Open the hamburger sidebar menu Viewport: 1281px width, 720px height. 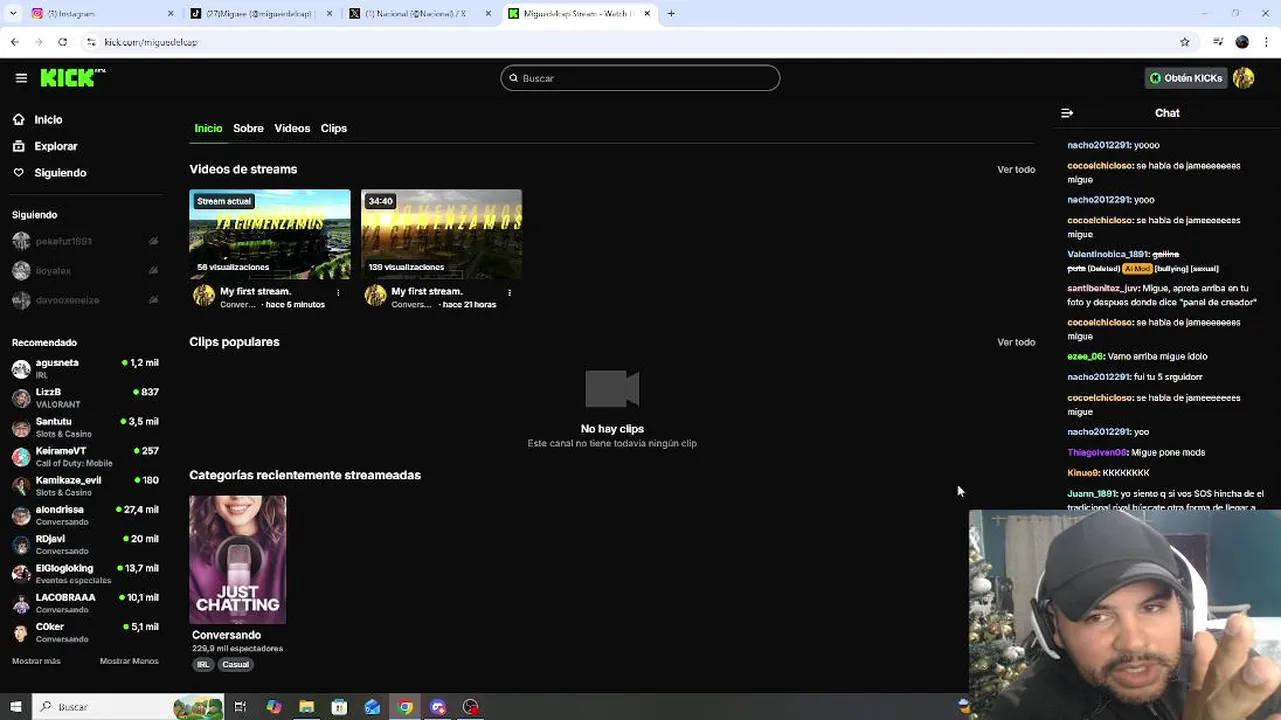coord(21,78)
